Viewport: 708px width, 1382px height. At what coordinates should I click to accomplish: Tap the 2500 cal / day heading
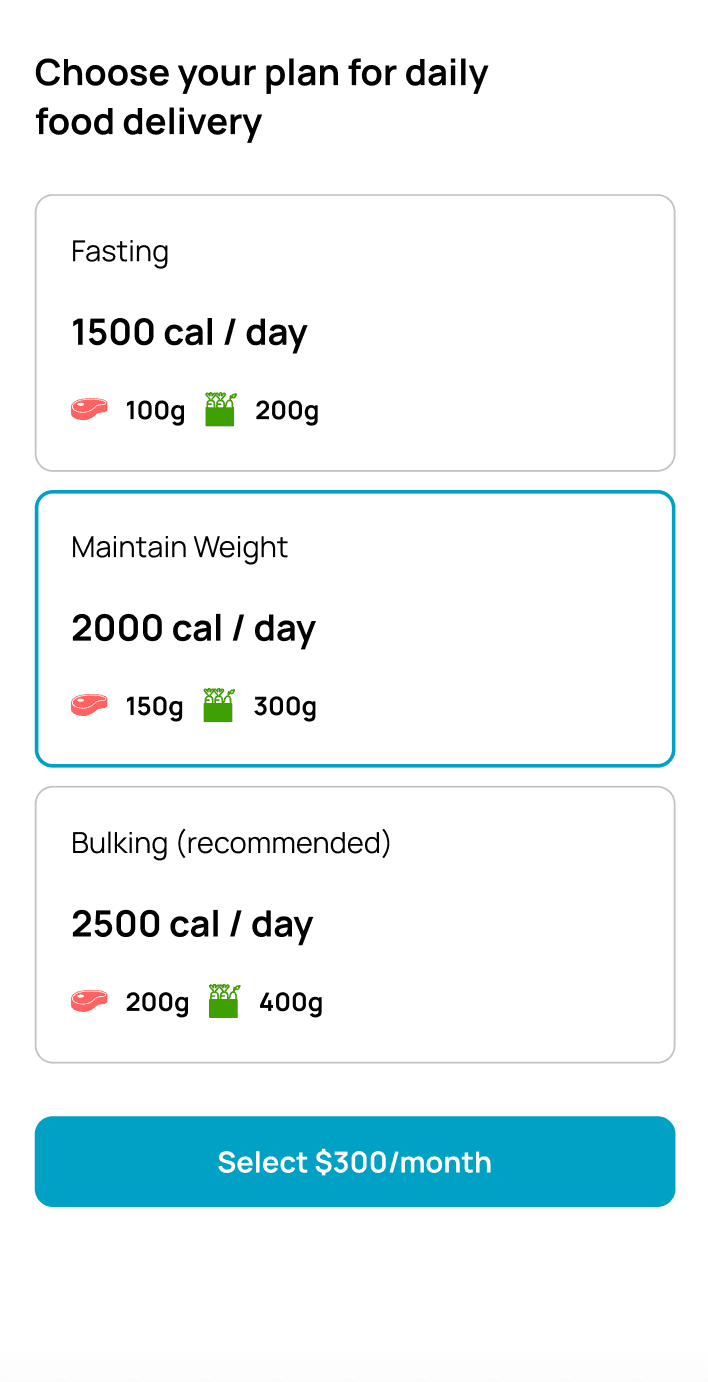click(192, 925)
